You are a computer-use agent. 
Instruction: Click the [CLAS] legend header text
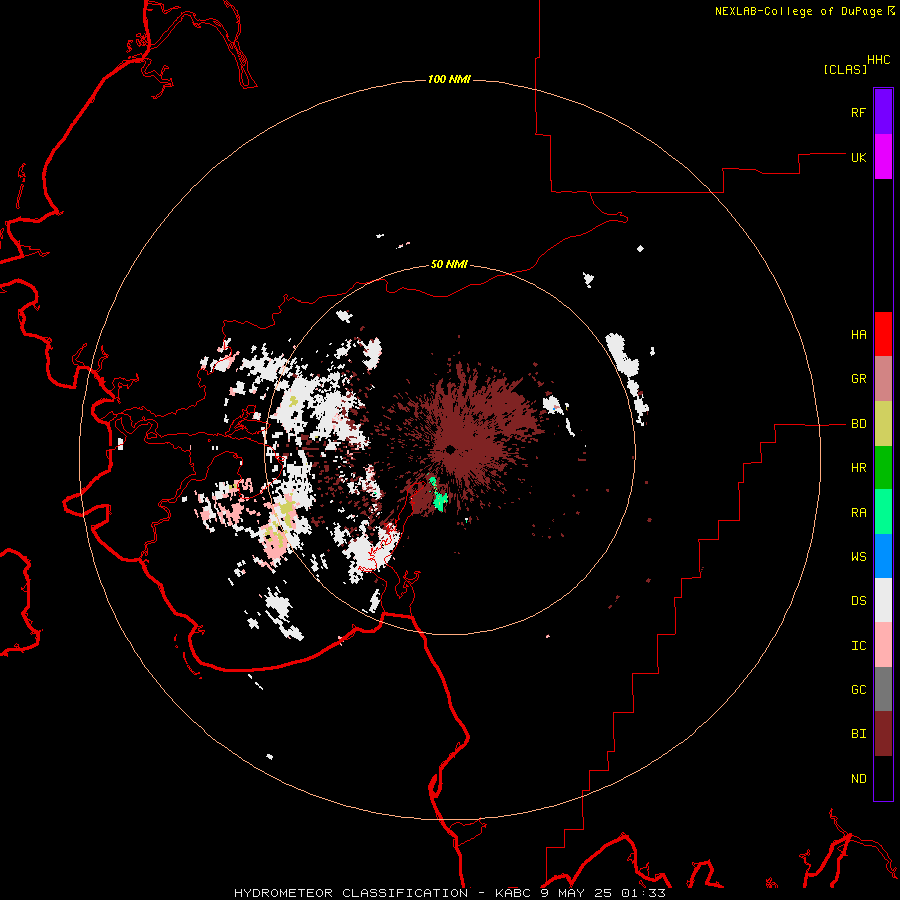(845, 70)
